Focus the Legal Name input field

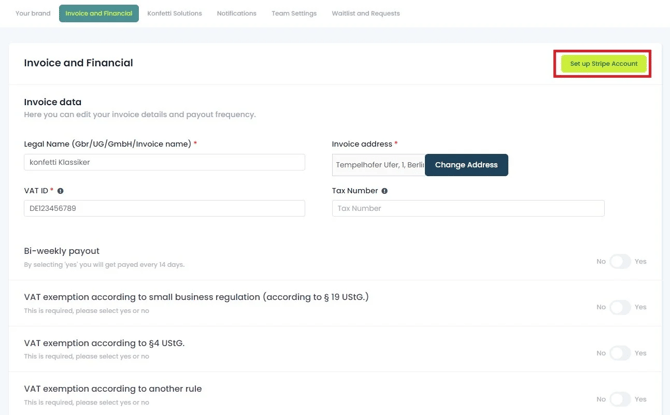tap(164, 162)
